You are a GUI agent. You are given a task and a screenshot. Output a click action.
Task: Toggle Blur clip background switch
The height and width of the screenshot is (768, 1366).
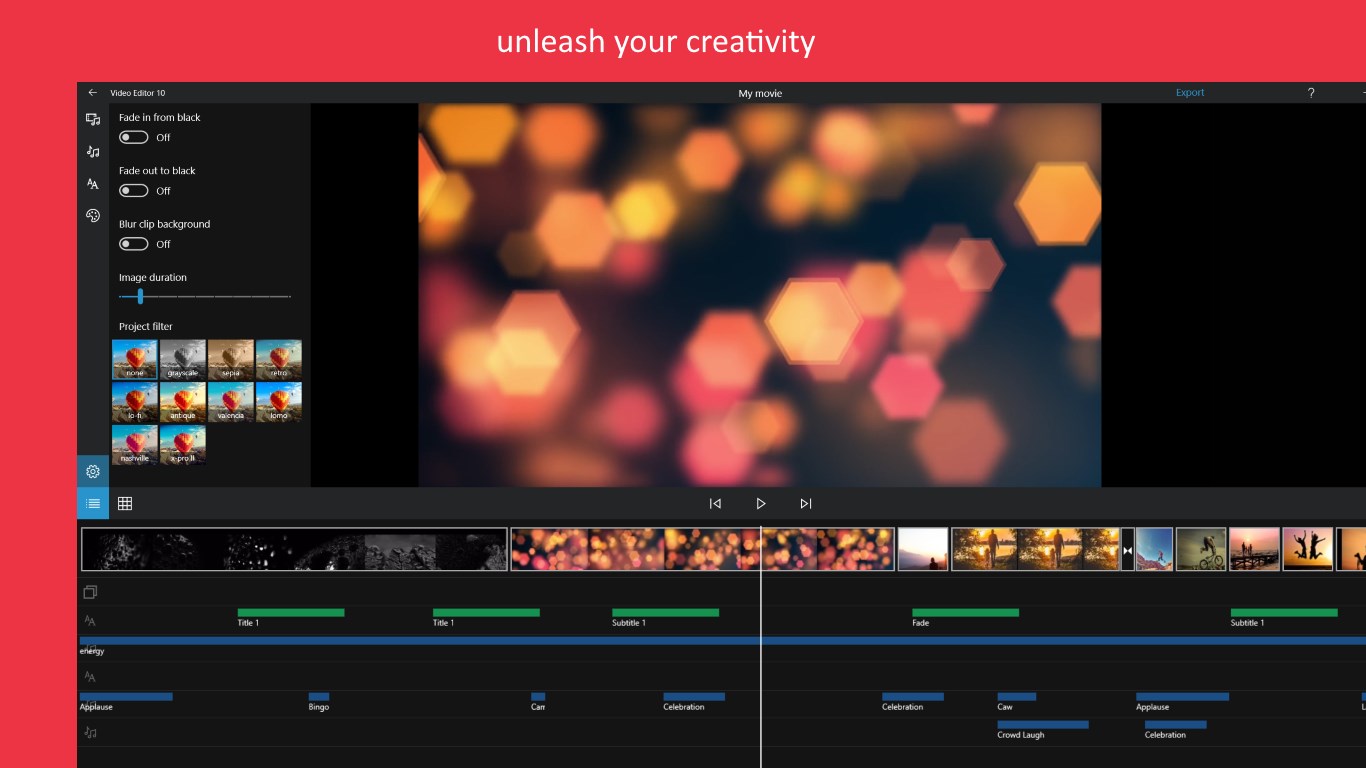pyautogui.click(x=134, y=244)
